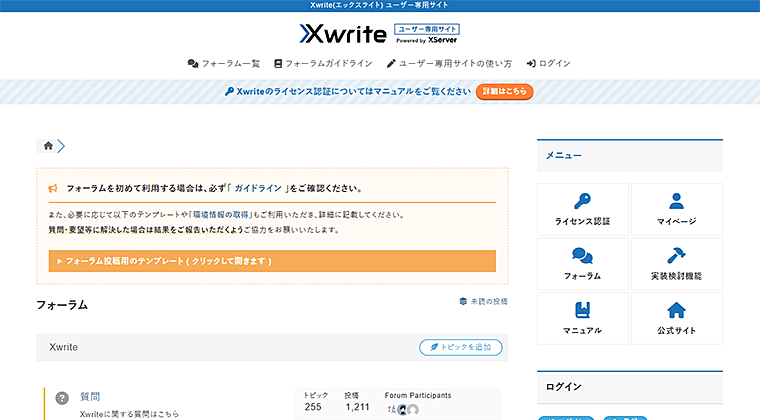Click the question mark icon beside 質問
The height and width of the screenshot is (420, 760).
click(x=62, y=398)
